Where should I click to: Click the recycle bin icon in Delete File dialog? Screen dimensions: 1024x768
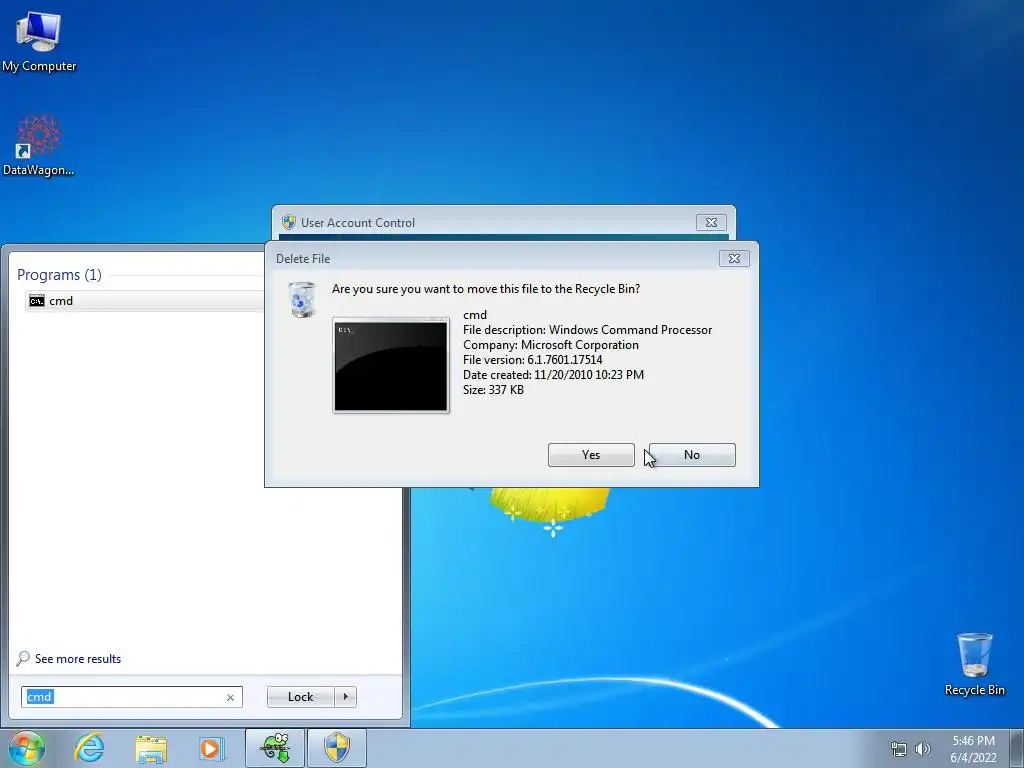(302, 300)
